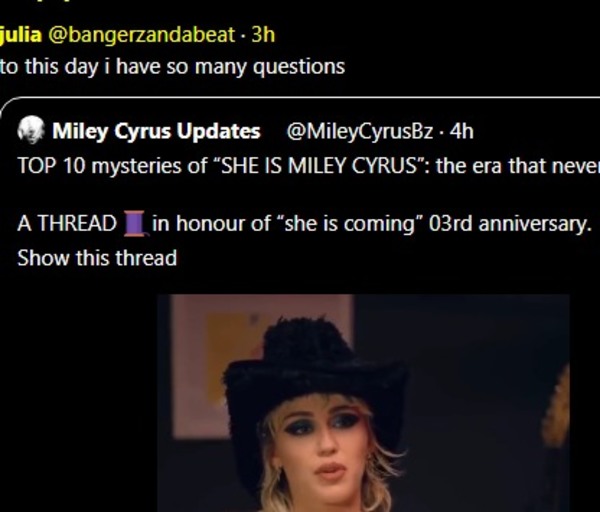Open the 4h timestamp on quoted tweet
600x512 pixels.
pyautogui.click(x=461, y=131)
